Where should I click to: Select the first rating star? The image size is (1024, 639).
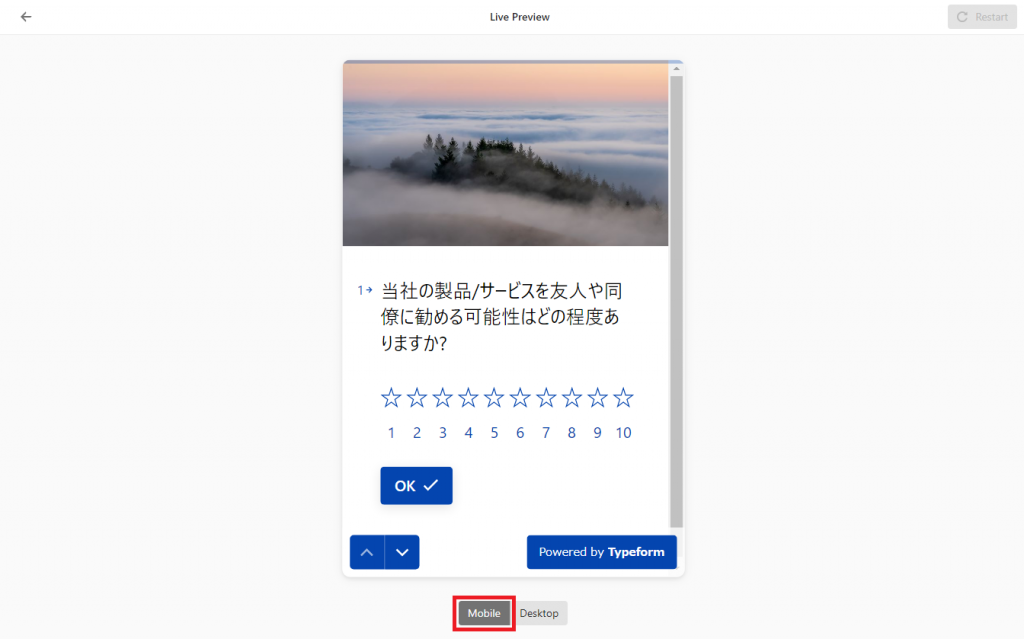click(x=391, y=397)
